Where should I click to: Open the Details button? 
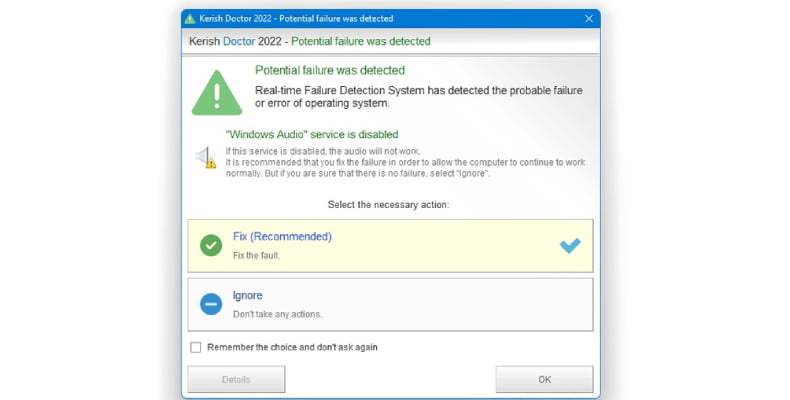tap(236, 379)
